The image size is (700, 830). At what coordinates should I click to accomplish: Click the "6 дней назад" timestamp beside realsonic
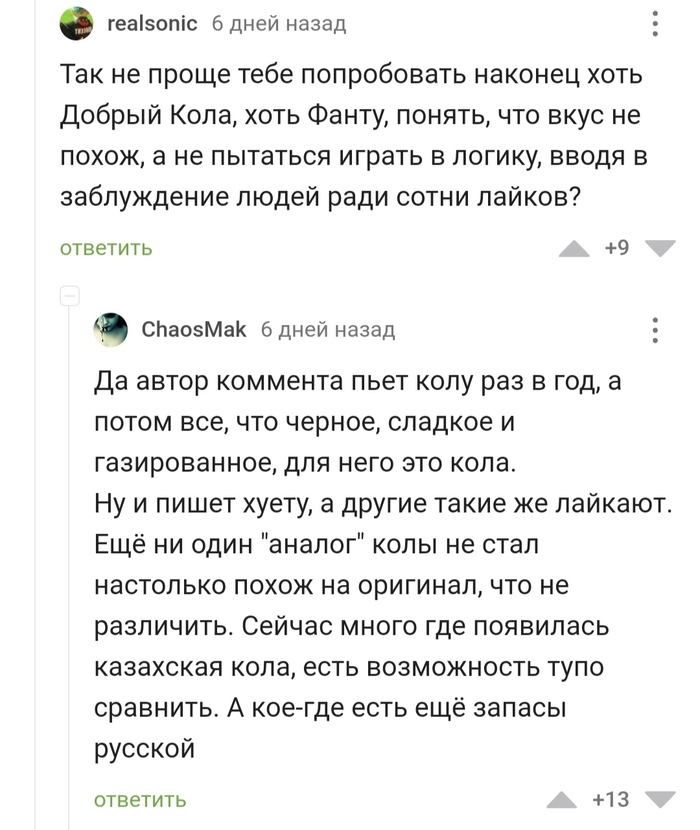click(x=278, y=24)
